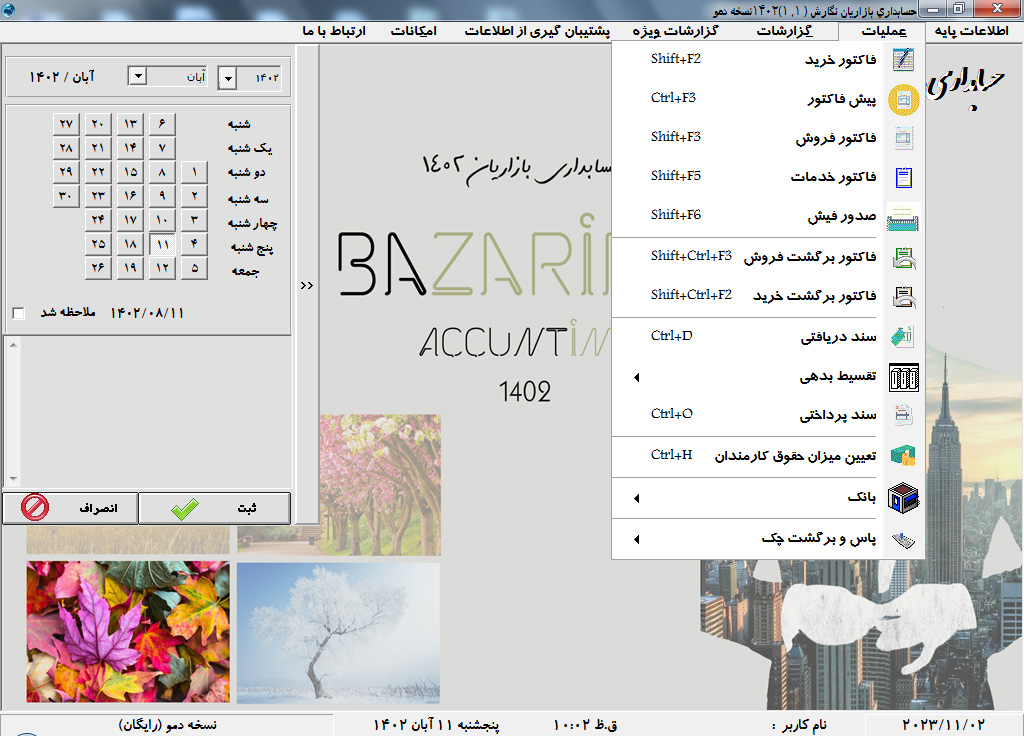The image size is (1024, 736).
Task: Select the فاکتور فروش sales invoice icon
Action: [x=903, y=138]
